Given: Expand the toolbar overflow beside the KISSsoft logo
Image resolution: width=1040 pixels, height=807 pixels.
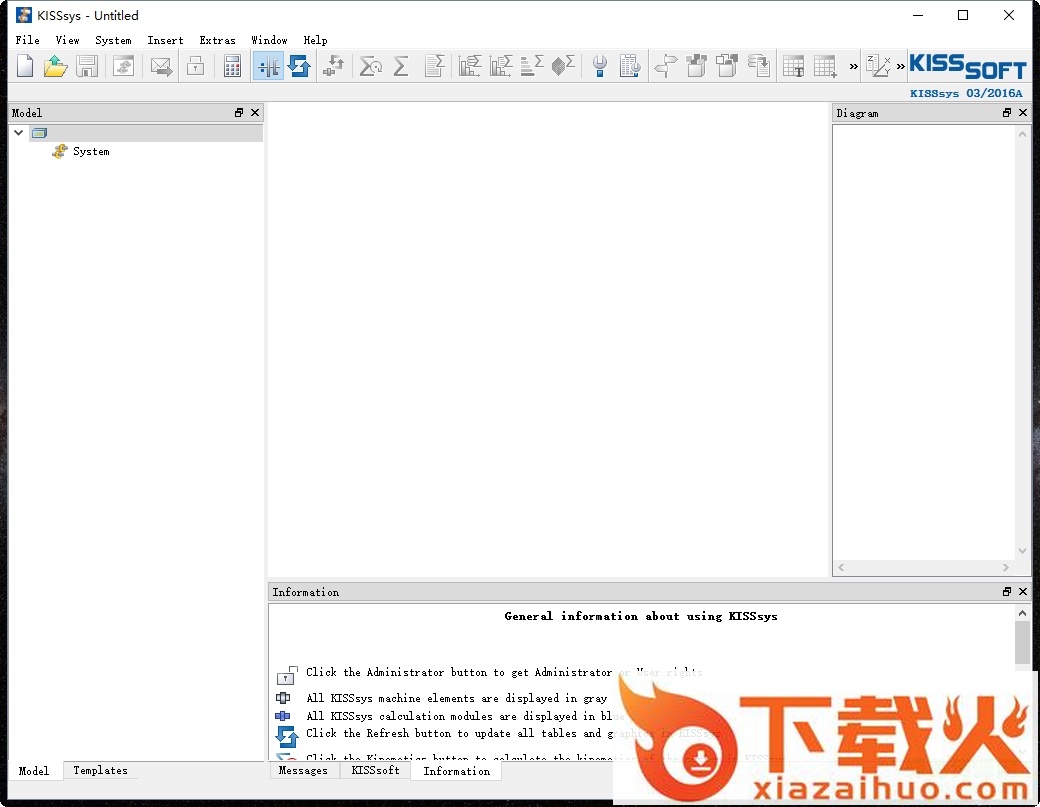Looking at the screenshot, I should 901,66.
